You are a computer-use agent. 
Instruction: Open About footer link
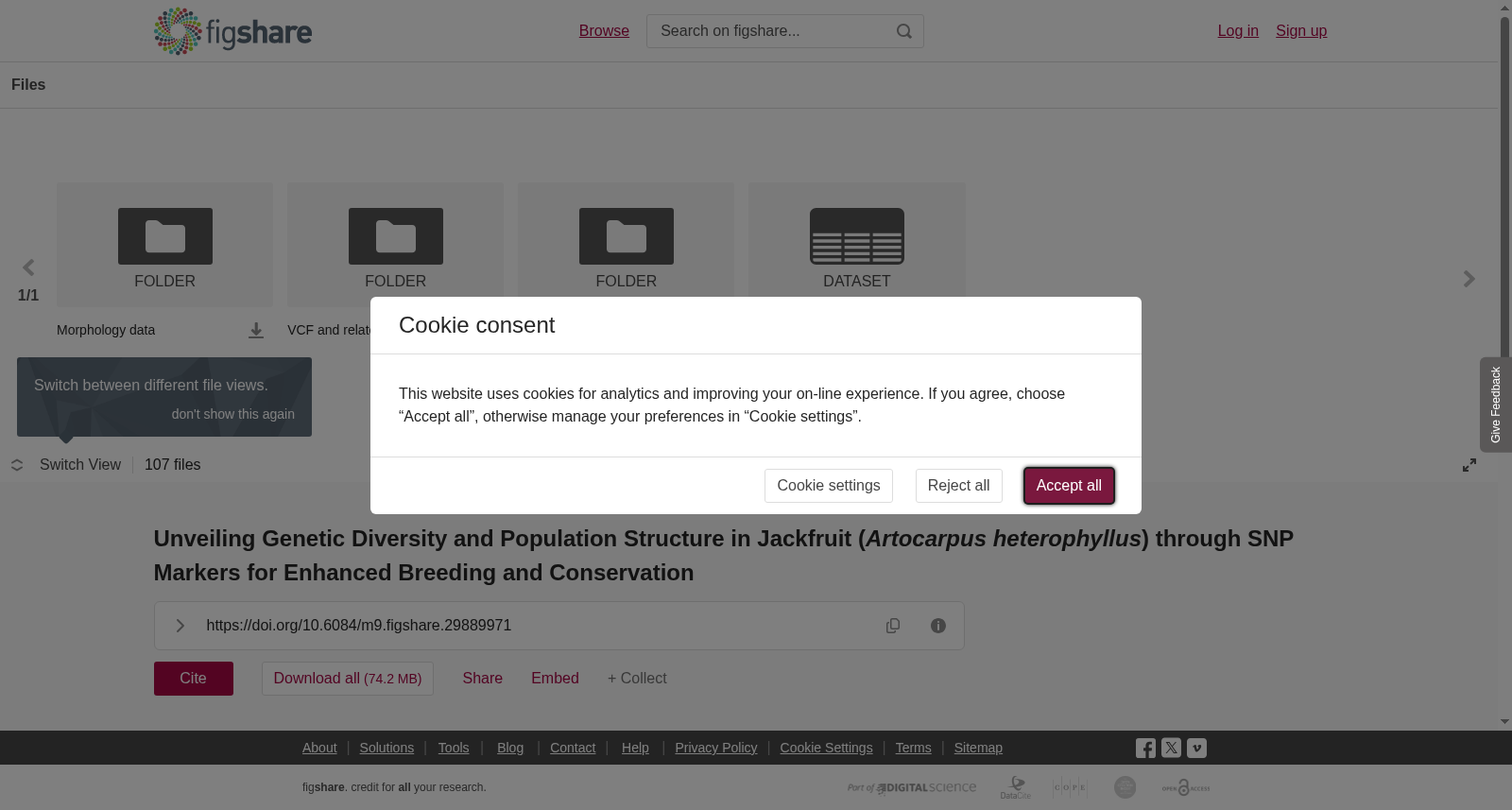(319, 748)
